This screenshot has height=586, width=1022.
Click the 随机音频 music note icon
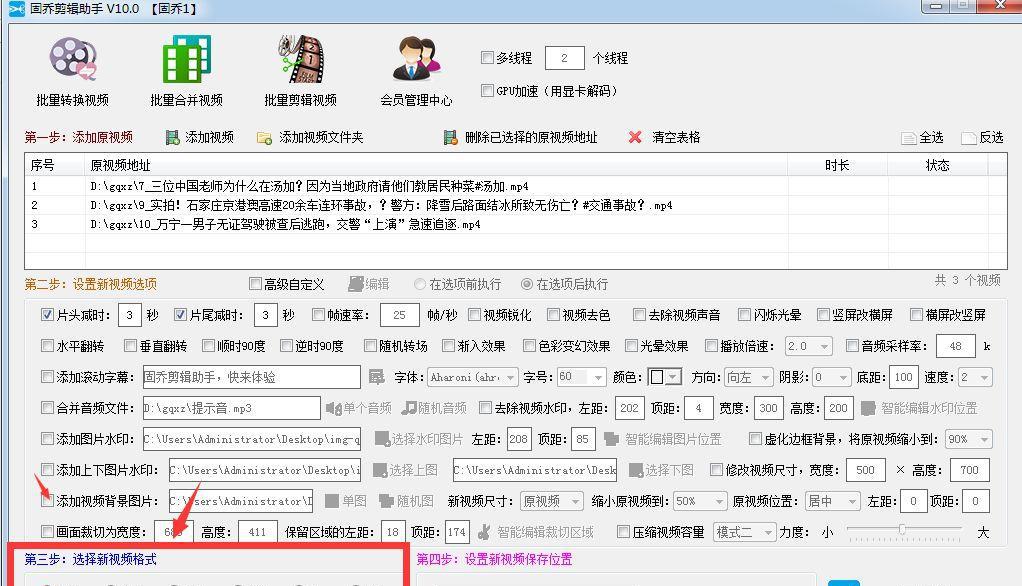[409, 408]
